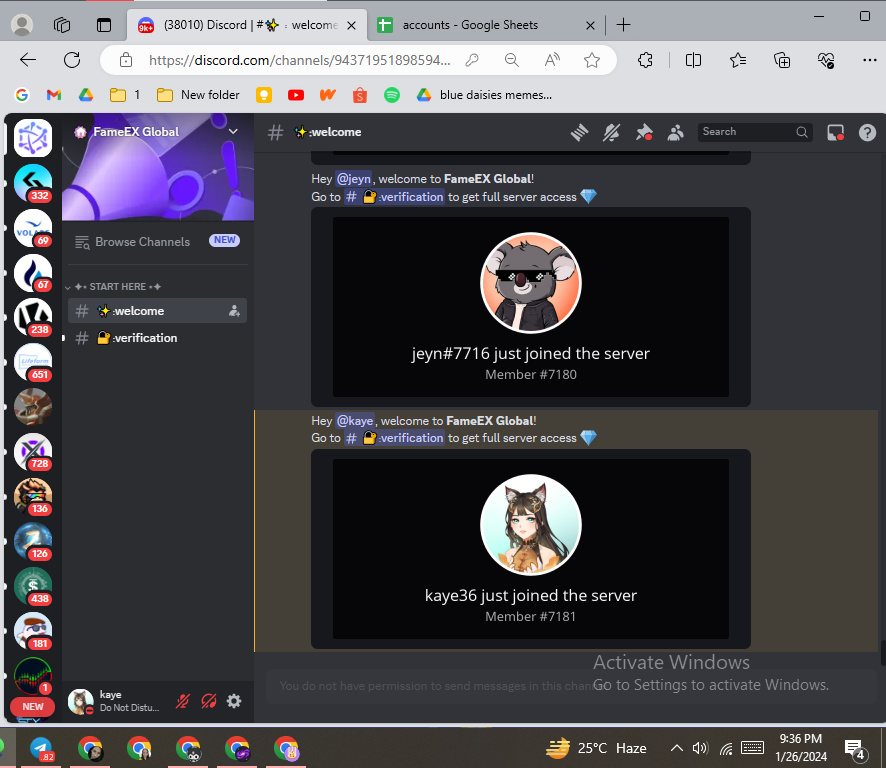Click create invite icon on welcome channel
The image size is (886, 768).
(x=234, y=311)
